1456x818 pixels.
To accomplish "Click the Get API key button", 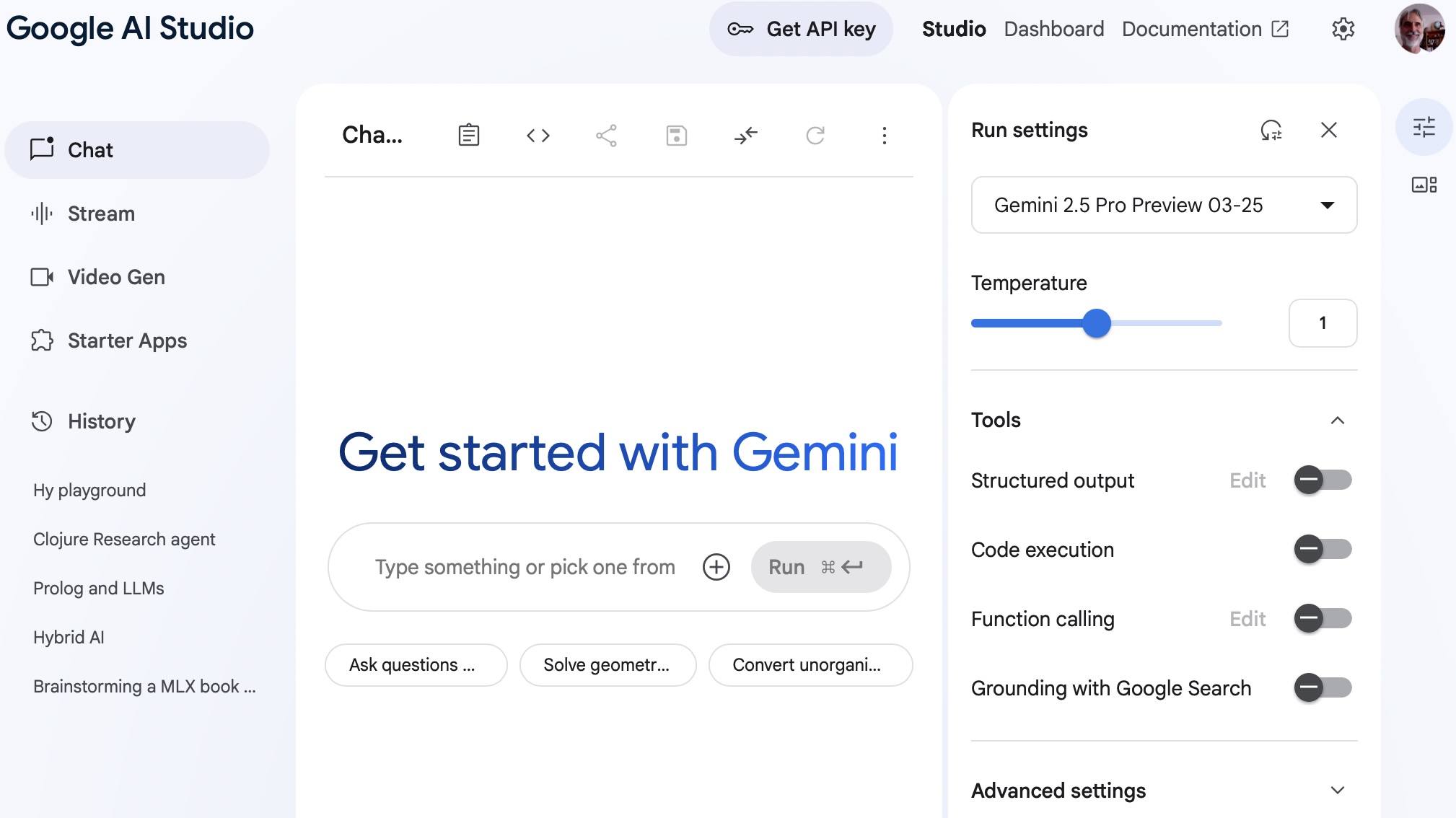I will pyautogui.click(x=801, y=29).
